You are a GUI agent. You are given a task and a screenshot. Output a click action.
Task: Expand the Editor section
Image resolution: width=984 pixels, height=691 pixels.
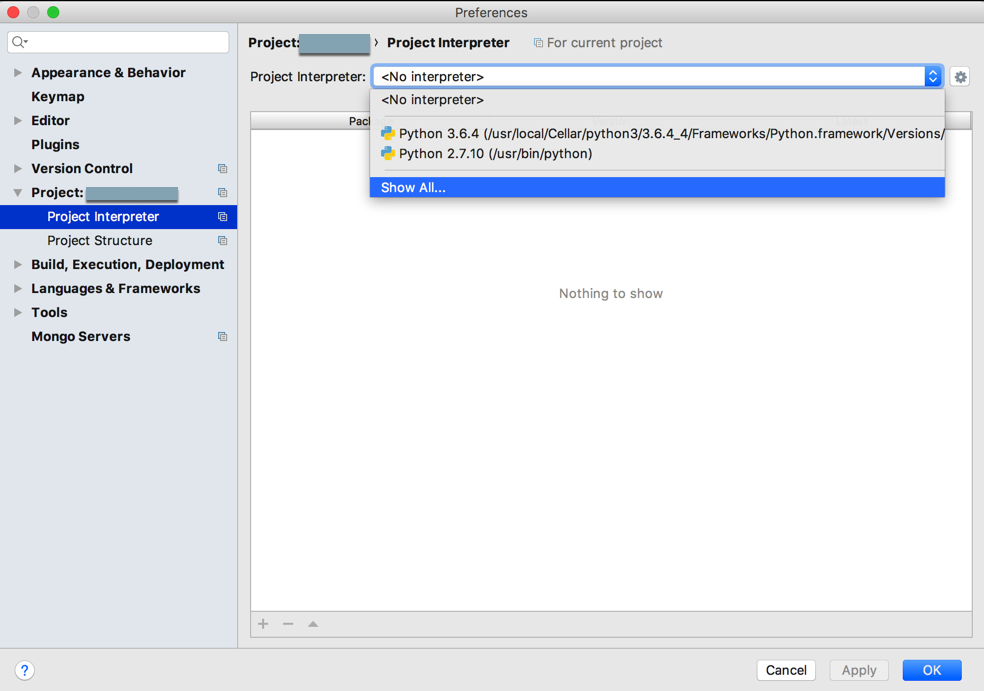click(18, 121)
